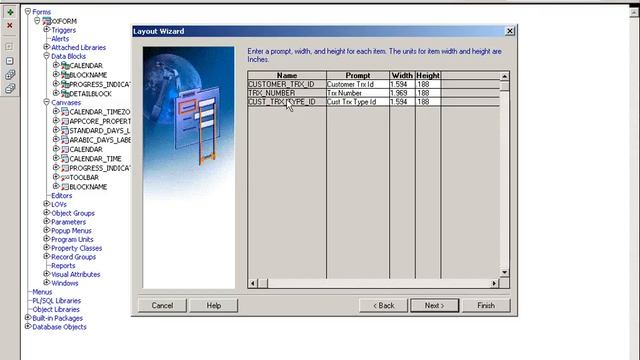This screenshot has height=360, width=640.
Task: Collapse the Forms root node
Action: 28,11
